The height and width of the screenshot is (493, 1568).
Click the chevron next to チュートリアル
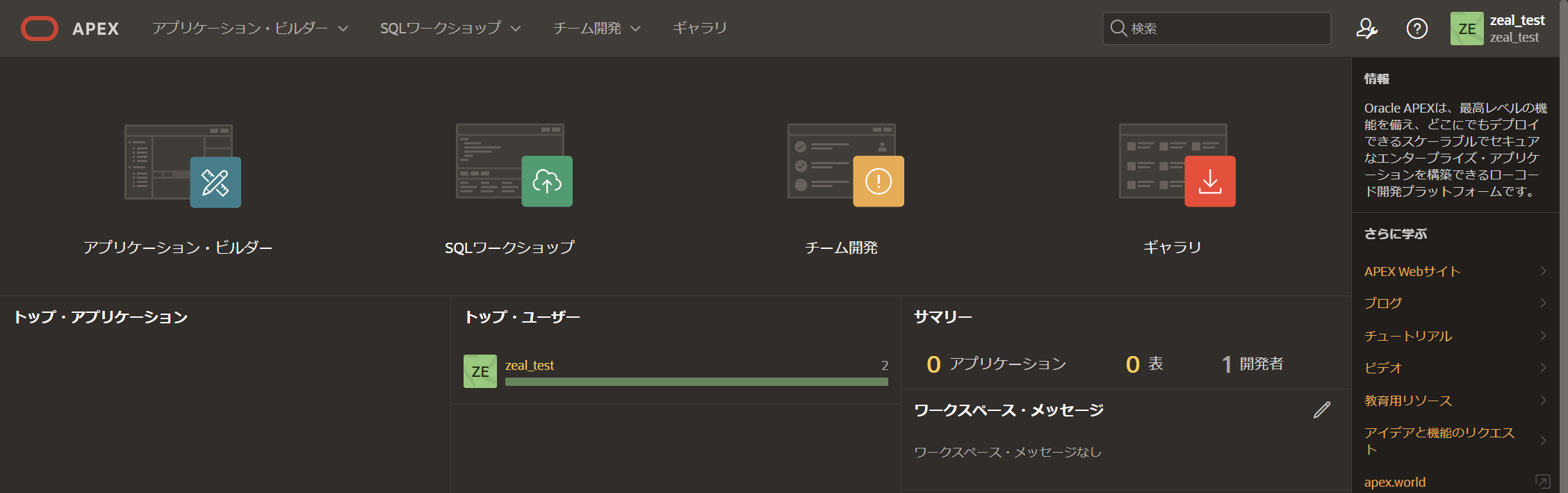(x=1543, y=336)
